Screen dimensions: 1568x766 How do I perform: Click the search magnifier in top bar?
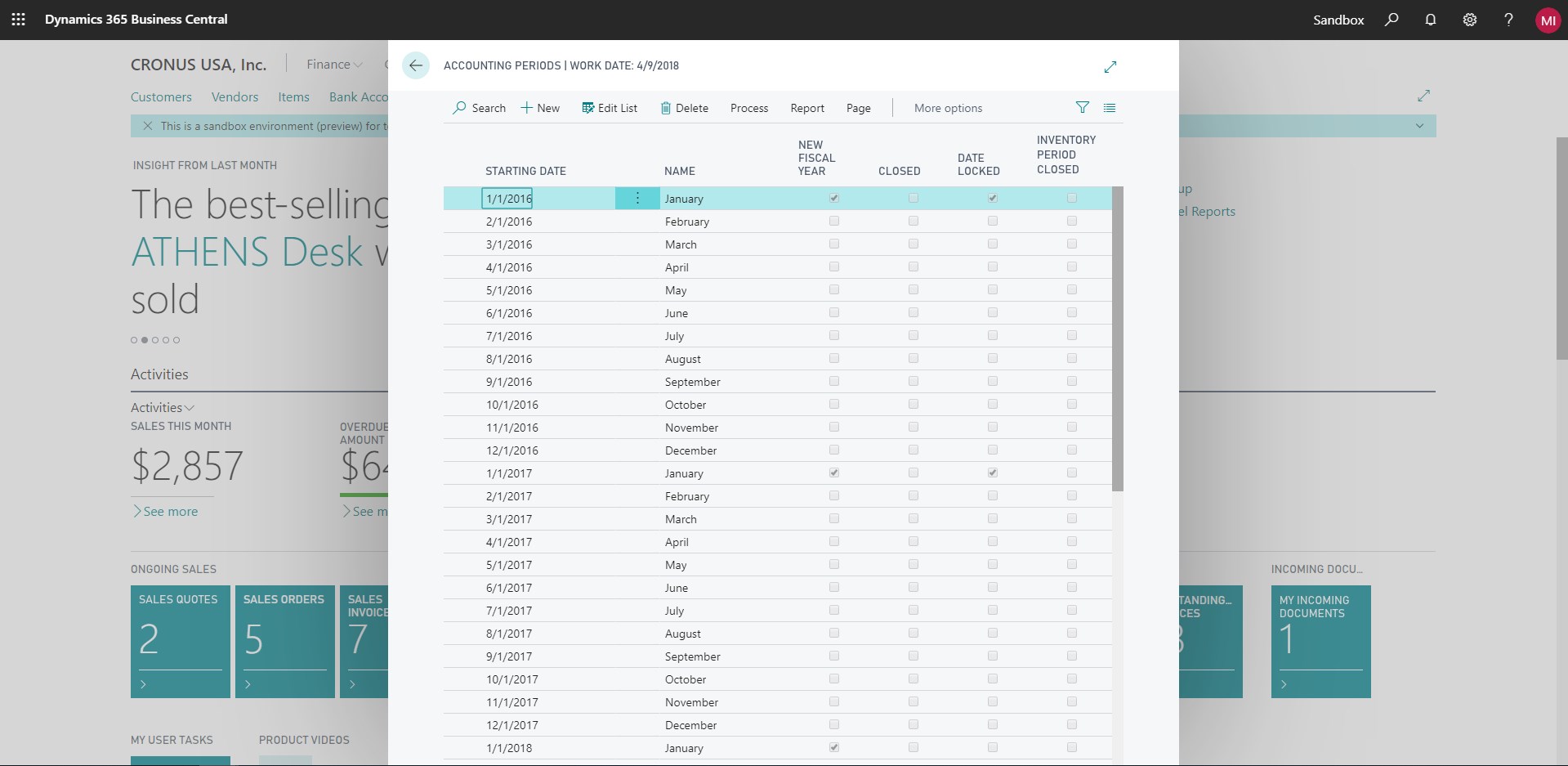[x=1392, y=20]
